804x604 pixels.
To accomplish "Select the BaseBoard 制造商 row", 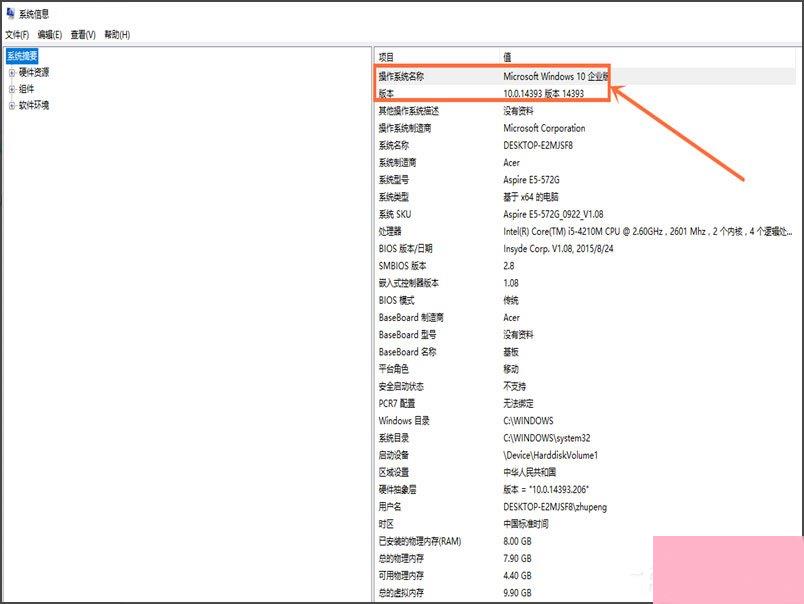I will (x=585, y=317).
